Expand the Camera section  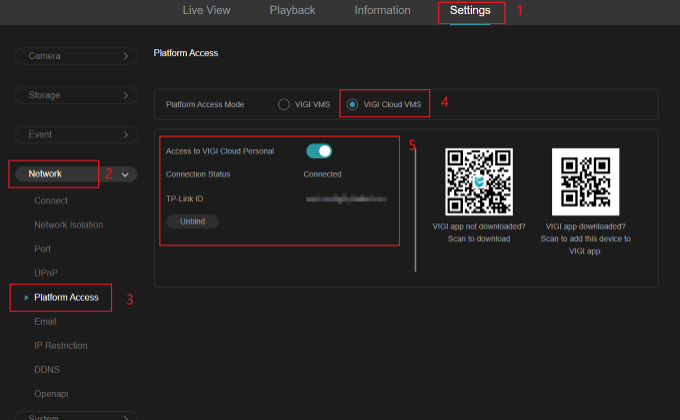pyautogui.click(x=76, y=57)
